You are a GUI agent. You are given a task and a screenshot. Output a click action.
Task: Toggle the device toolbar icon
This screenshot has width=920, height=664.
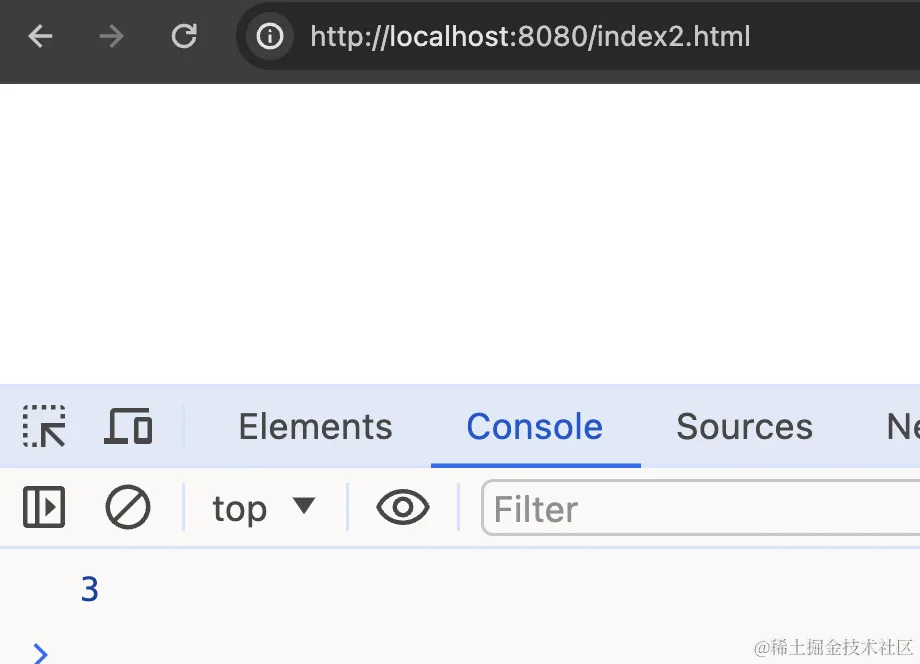tap(128, 426)
